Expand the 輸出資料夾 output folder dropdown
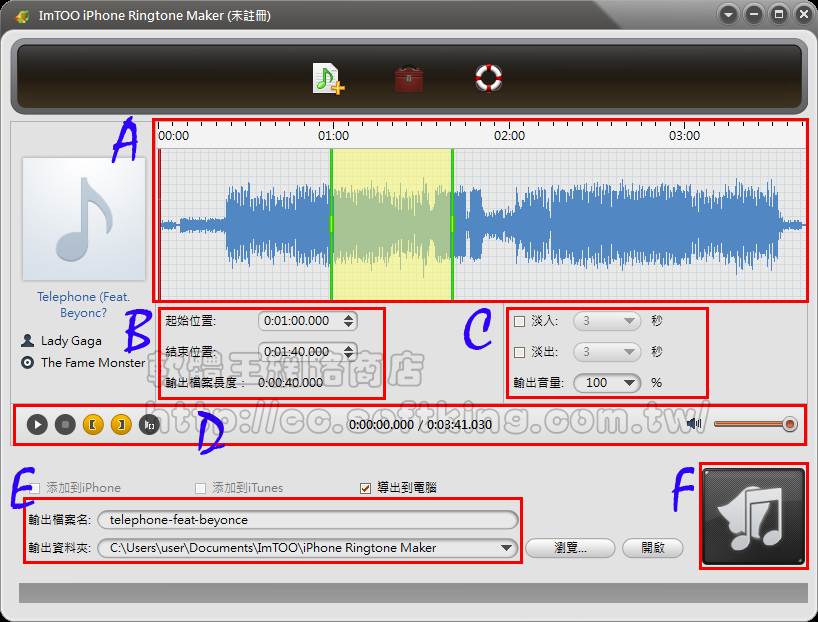 (x=506, y=548)
